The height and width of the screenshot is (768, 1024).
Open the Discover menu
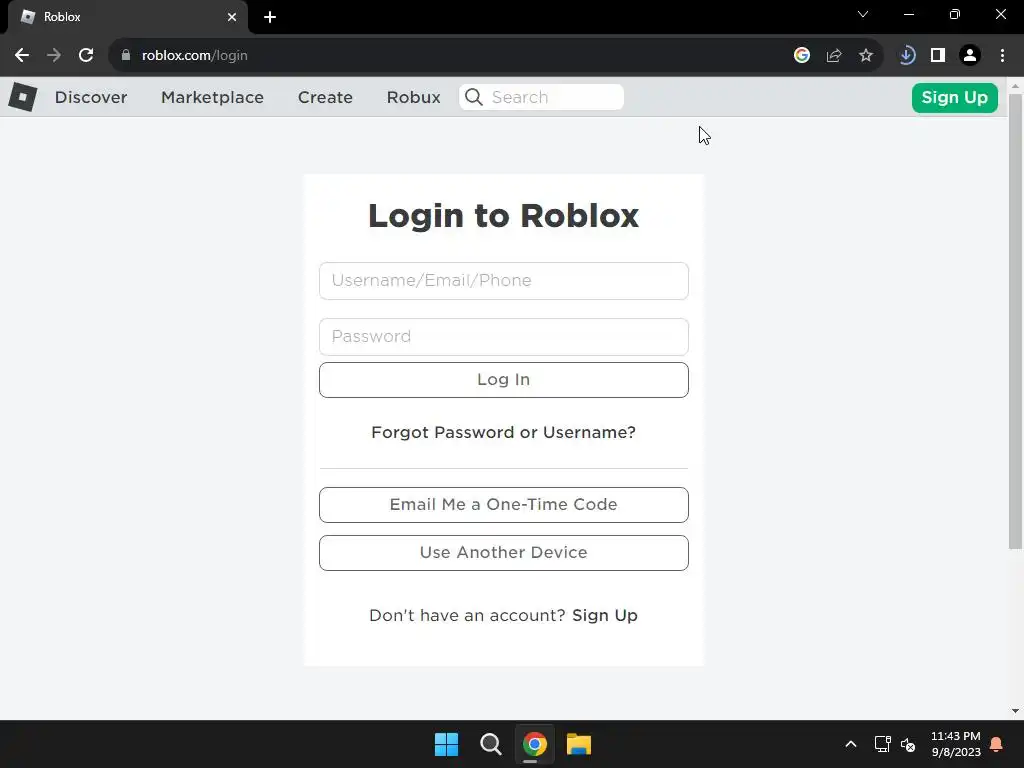pyautogui.click(x=91, y=97)
